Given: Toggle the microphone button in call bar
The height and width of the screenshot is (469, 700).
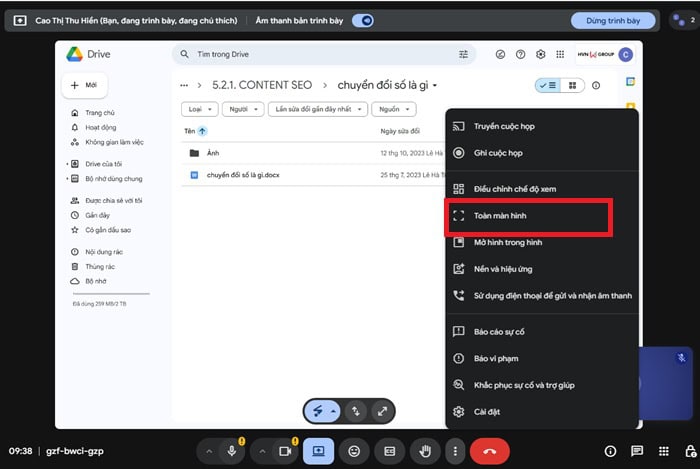Looking at the screenshot, I should point(232,451).
